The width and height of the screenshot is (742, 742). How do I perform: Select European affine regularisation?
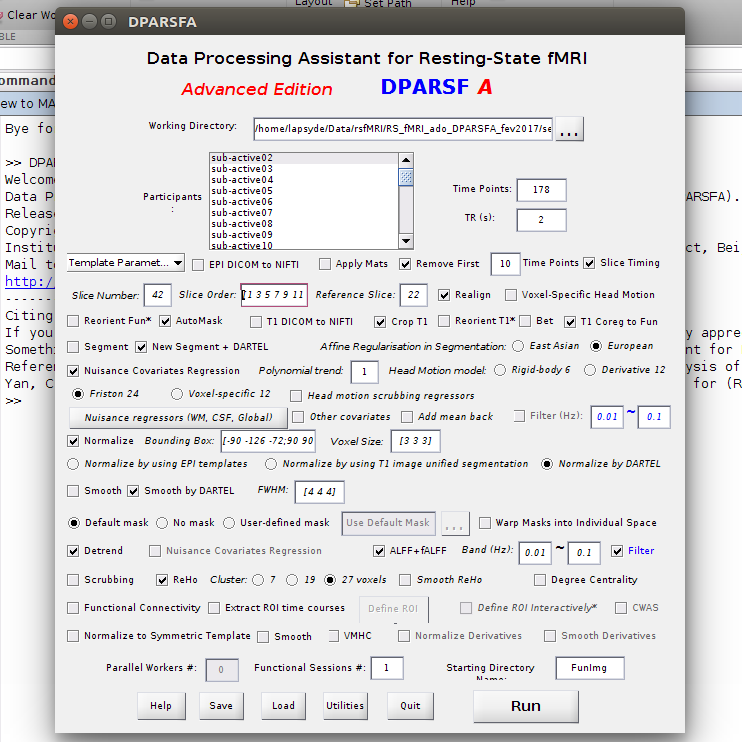596,346
